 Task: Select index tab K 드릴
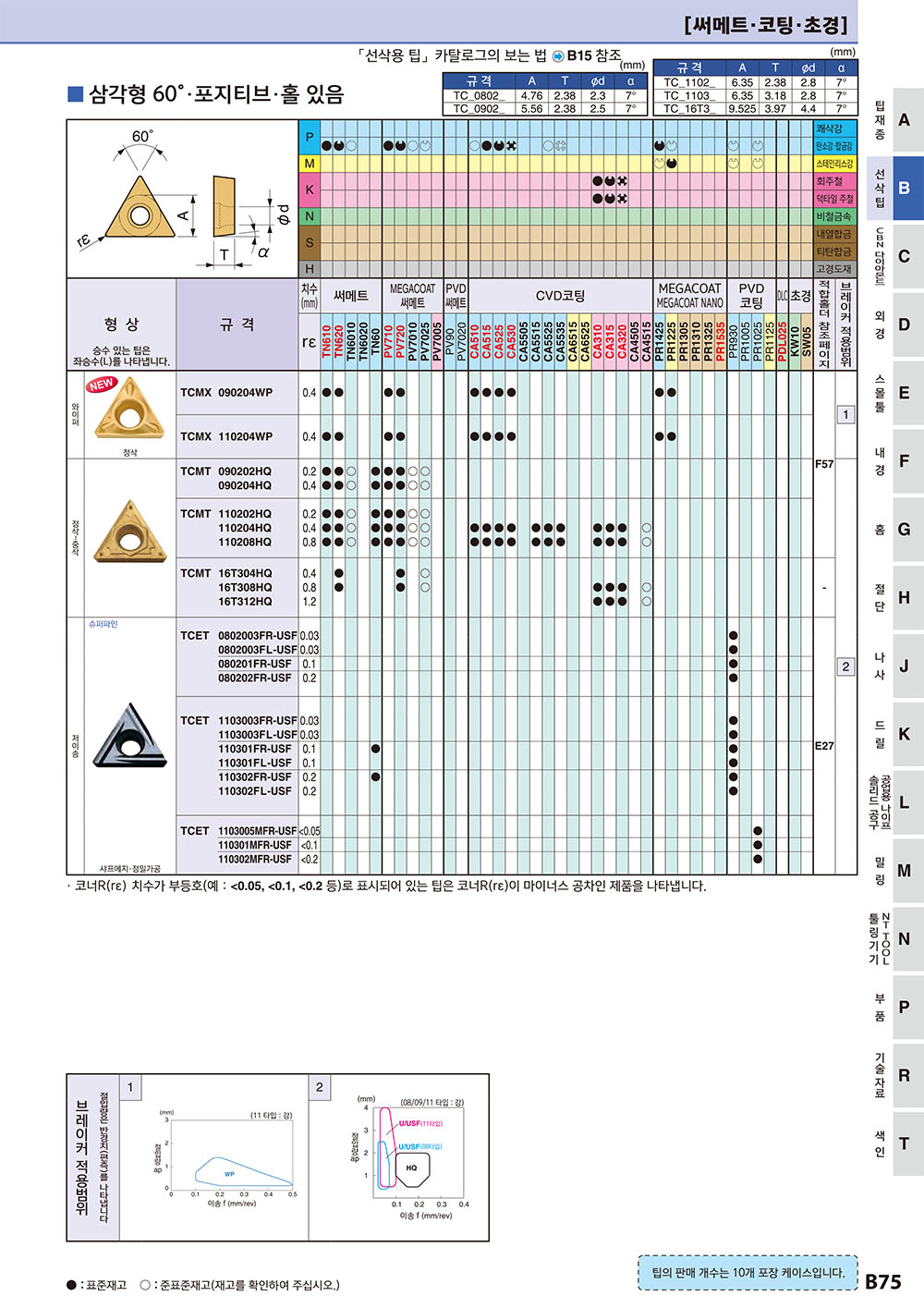(894, 735)
